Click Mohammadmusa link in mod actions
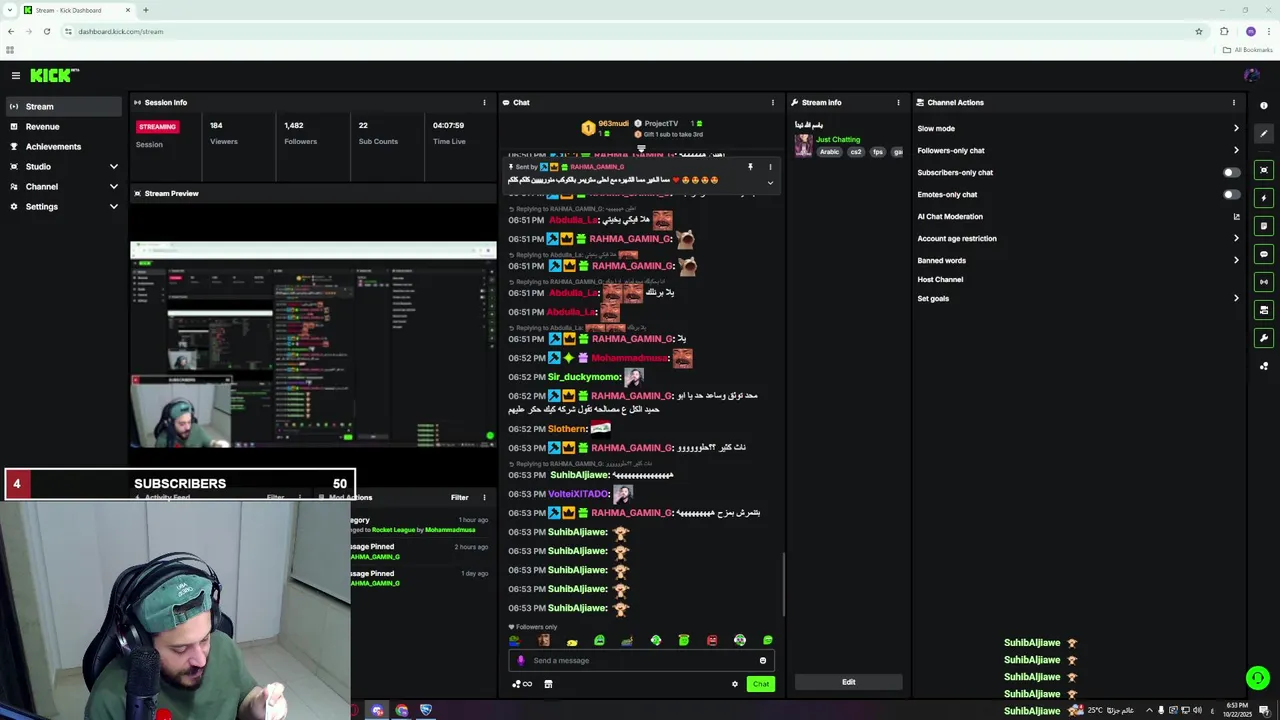This screenshot has width=1280, height=720. click(450, 530)
